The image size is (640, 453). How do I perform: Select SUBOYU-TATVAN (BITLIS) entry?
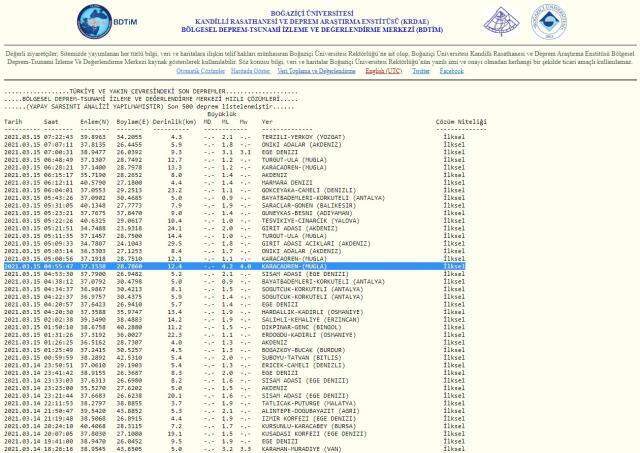(302, 358)
